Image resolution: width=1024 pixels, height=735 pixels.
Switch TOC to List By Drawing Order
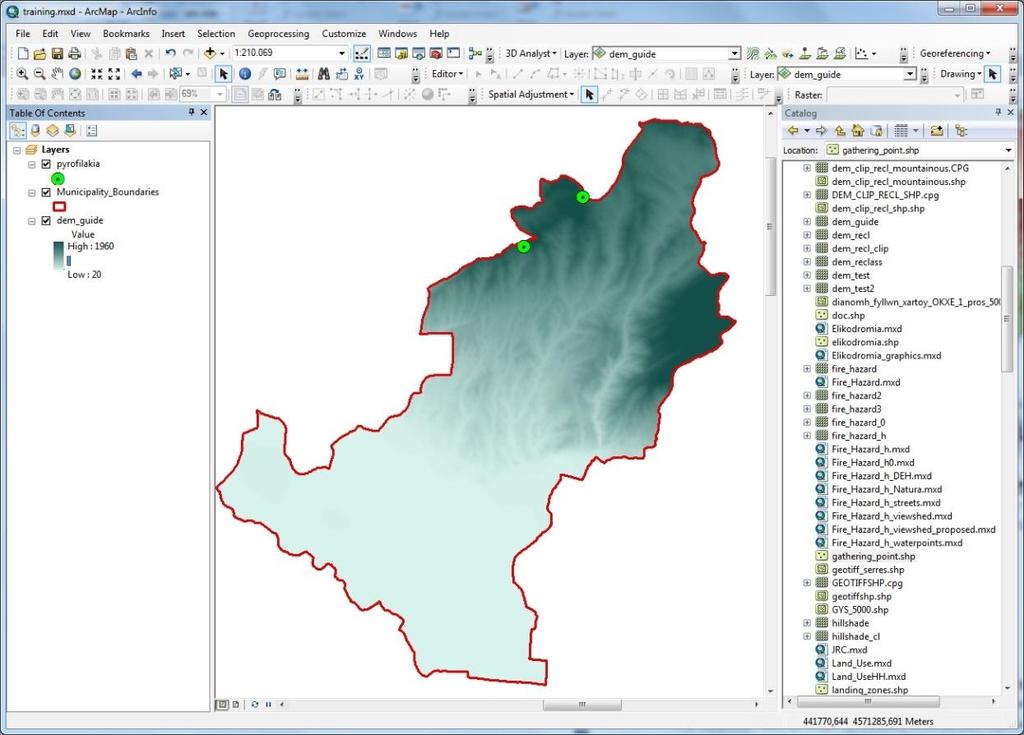[x=18, y=131]
